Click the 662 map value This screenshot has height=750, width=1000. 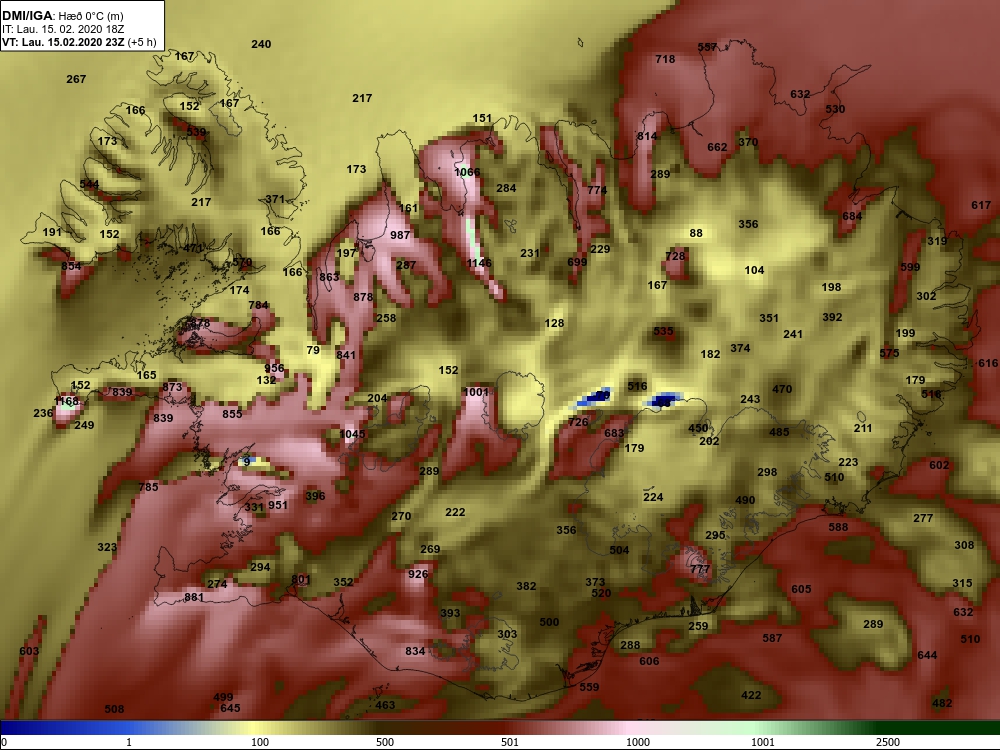[x=717, y=147]
